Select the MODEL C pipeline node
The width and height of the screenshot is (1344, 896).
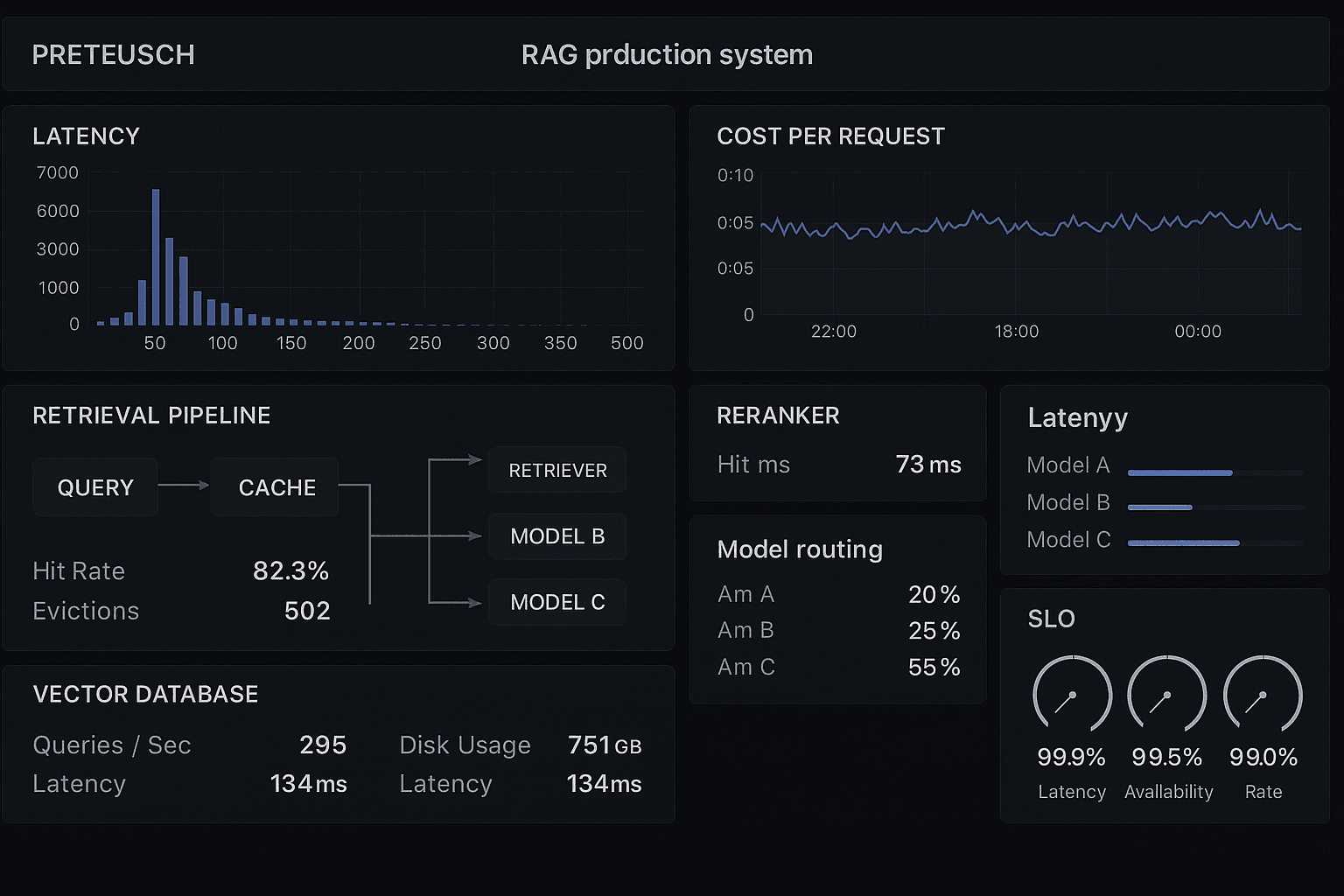click(557, 602)
